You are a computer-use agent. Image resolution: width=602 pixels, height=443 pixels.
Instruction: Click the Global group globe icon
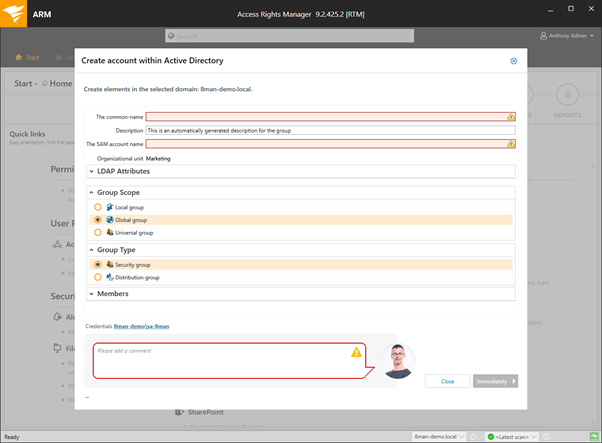click(x=110, y=220)
